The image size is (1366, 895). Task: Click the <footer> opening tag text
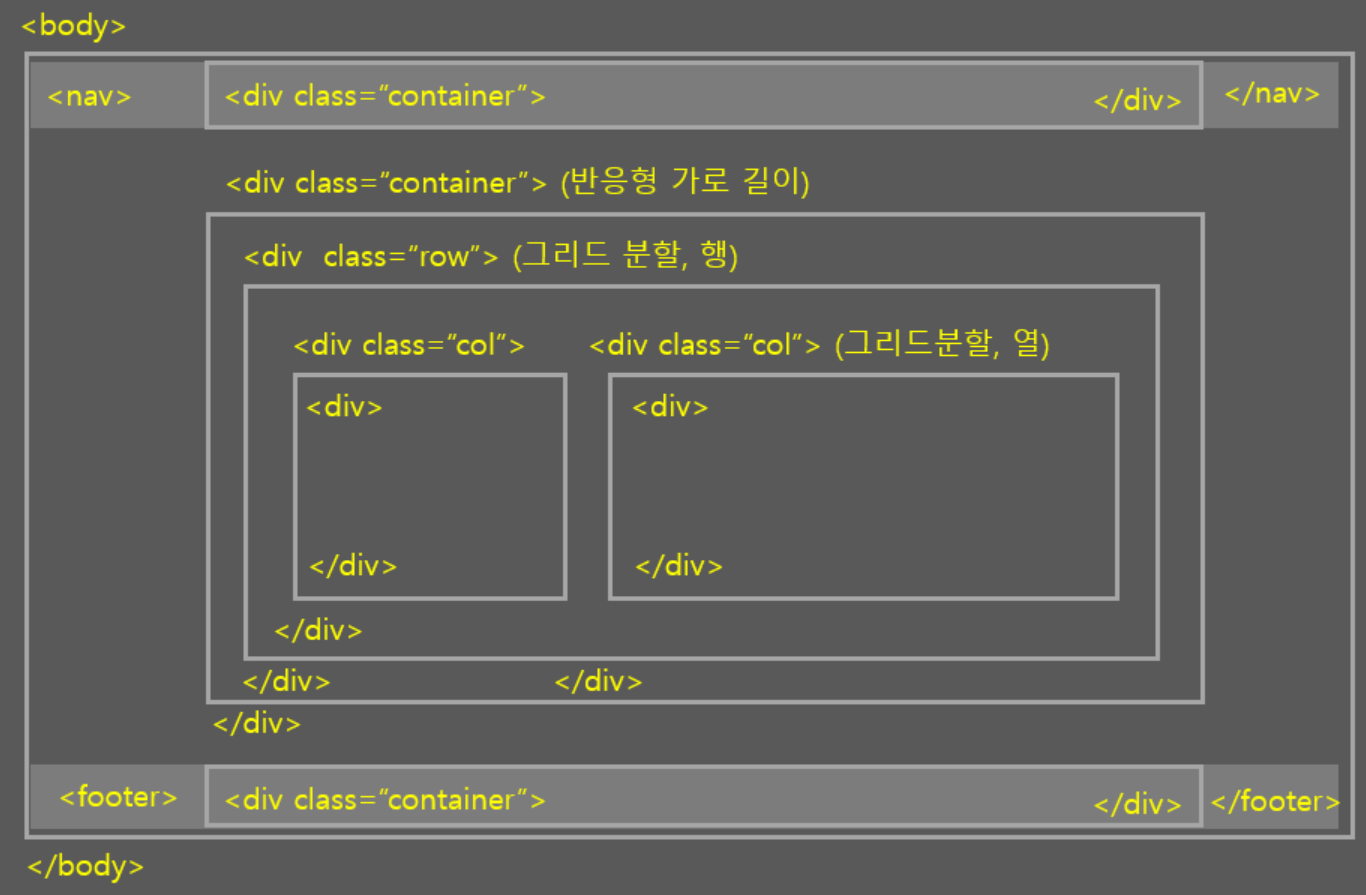tap(118, 797)
